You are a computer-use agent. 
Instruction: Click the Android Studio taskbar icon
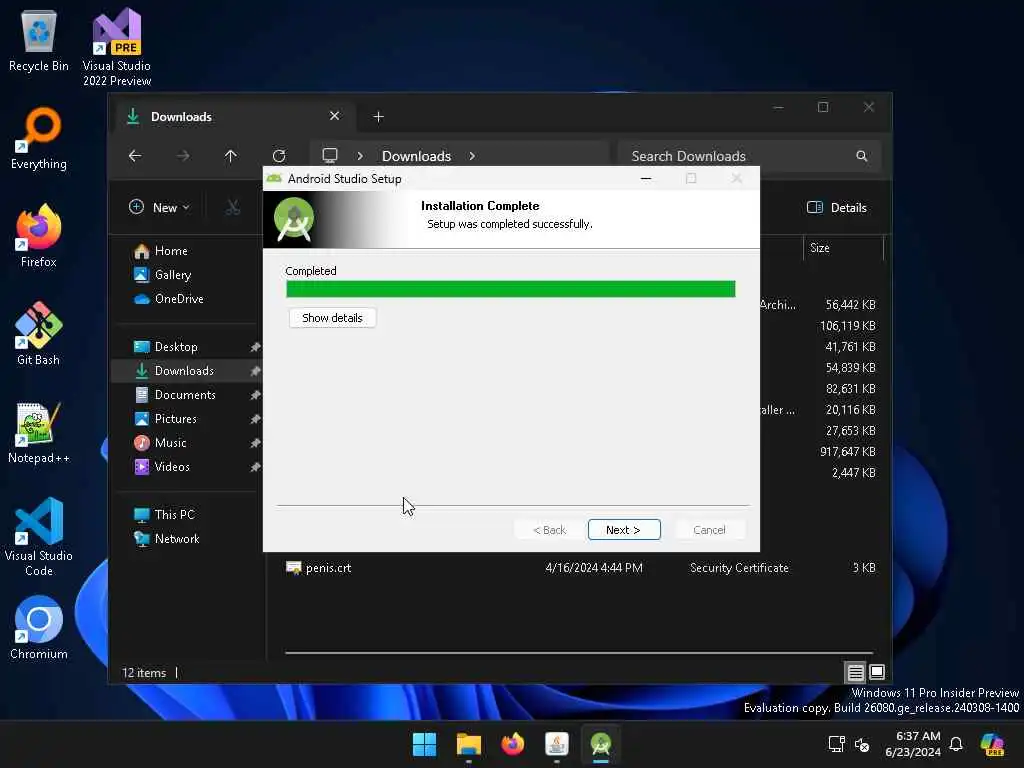coord(601,744)
